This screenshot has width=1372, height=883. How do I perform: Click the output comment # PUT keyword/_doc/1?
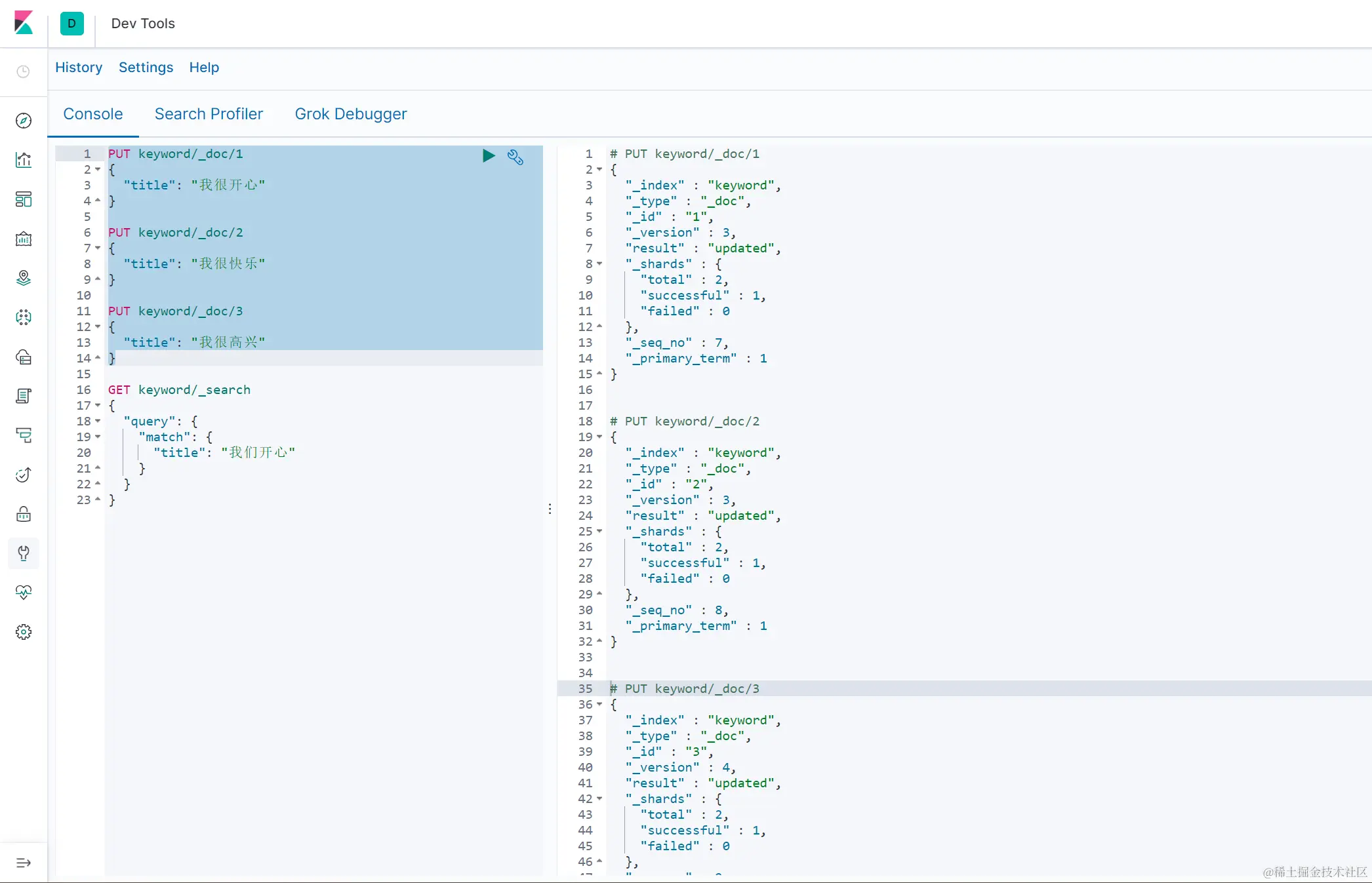pyautogui.click(x=685, y=153)
